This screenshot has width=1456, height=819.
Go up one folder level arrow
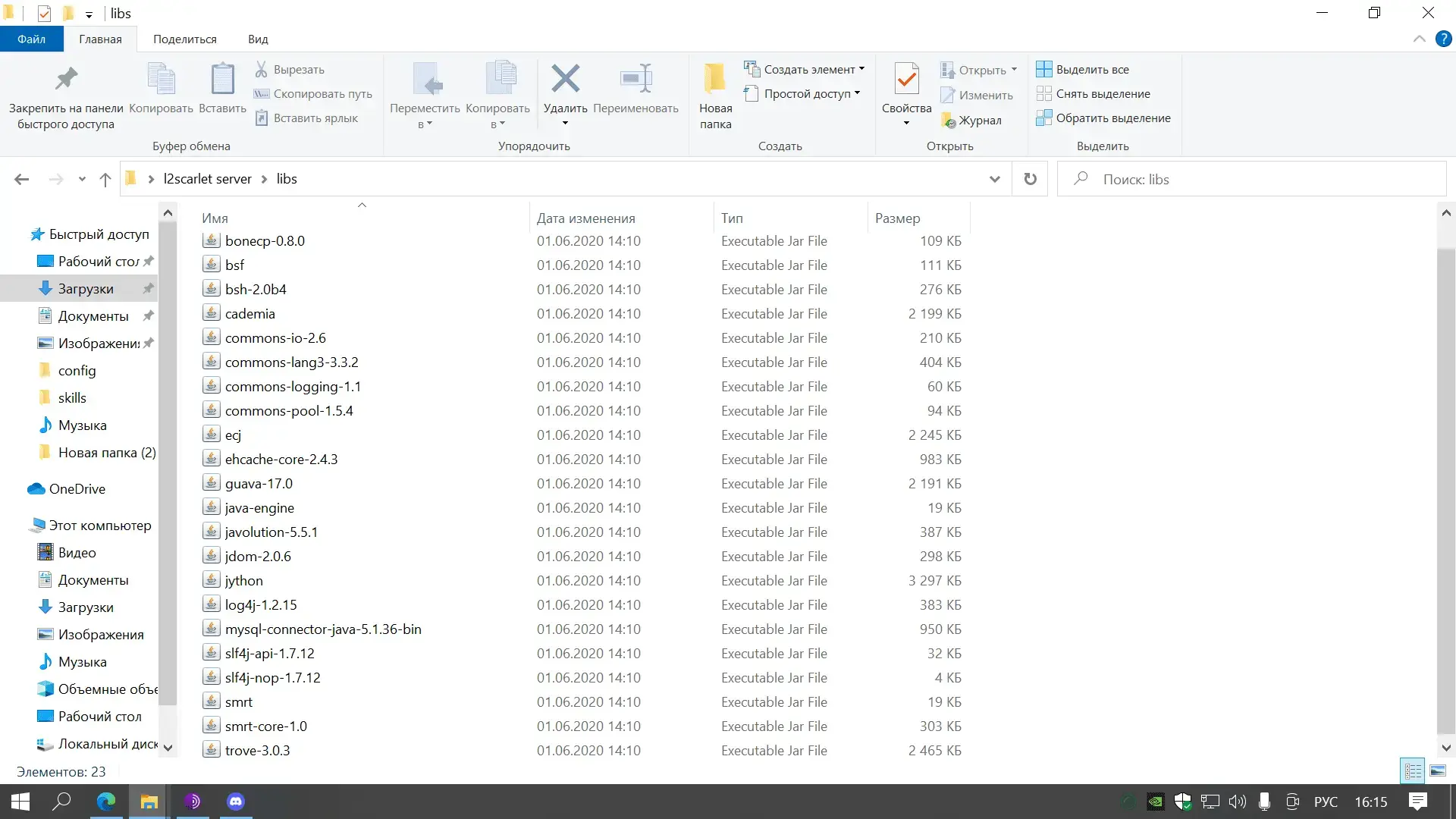click(x=105, y=179)
